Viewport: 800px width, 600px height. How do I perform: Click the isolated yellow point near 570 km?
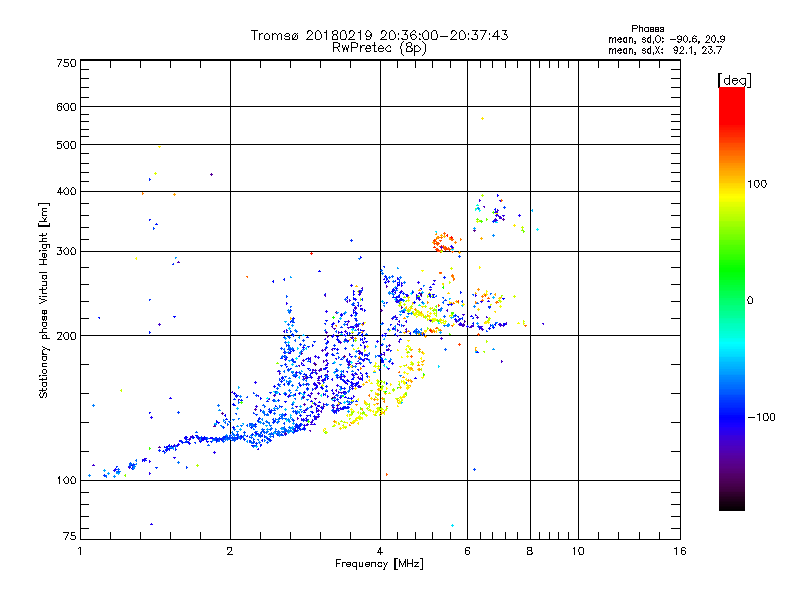482,118
